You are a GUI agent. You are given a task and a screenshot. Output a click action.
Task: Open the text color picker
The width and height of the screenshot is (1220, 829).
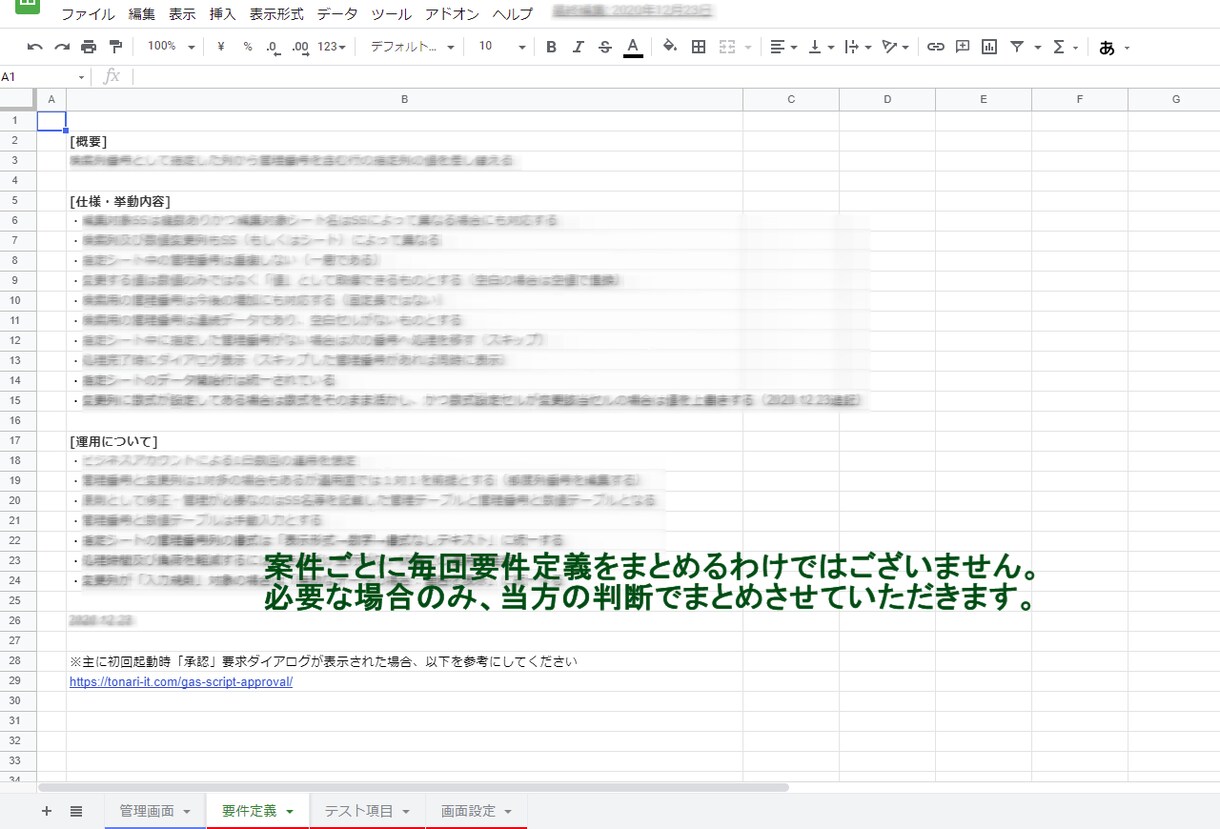[632, 47]
